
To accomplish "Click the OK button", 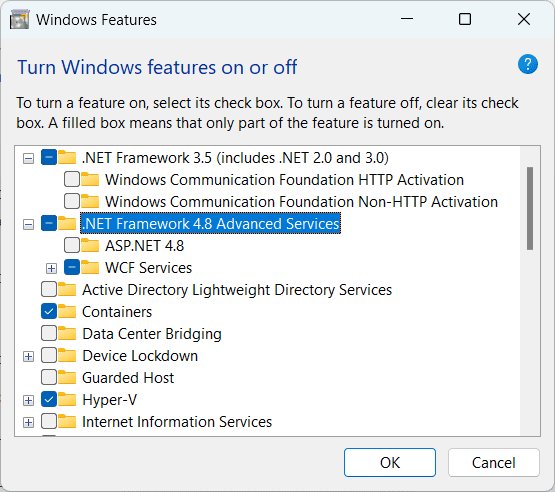I will click(390, 463).
